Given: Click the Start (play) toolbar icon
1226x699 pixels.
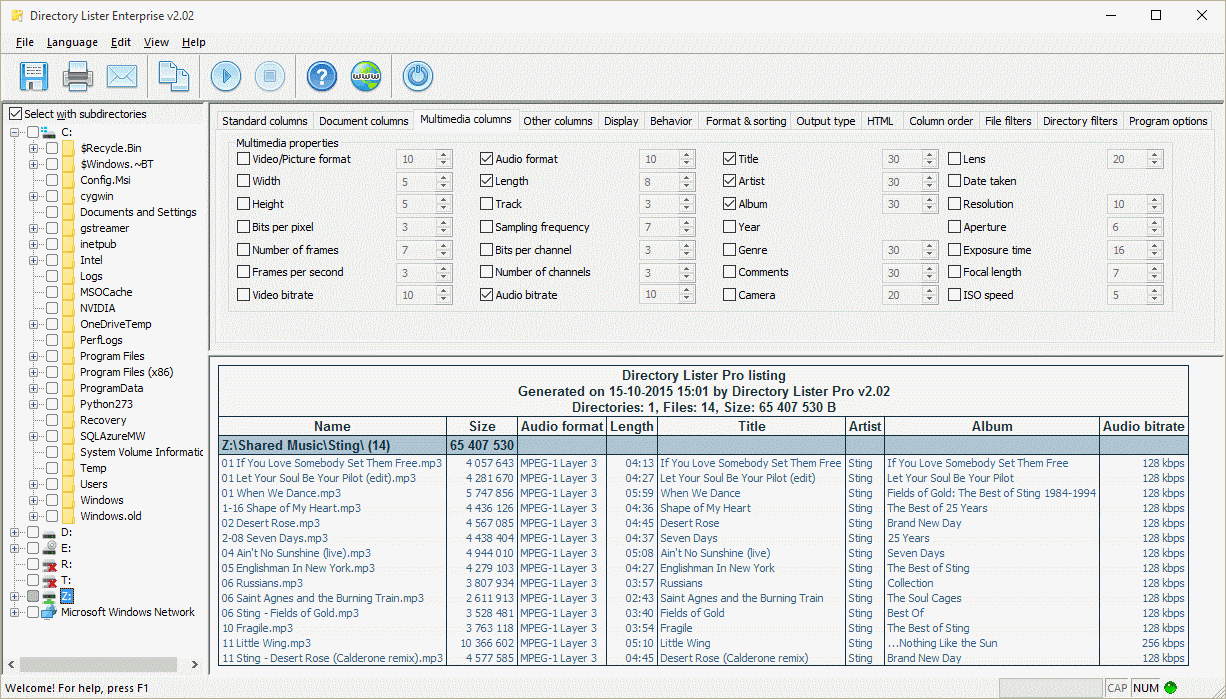Looking at the screenshot, I should point(226,76).
